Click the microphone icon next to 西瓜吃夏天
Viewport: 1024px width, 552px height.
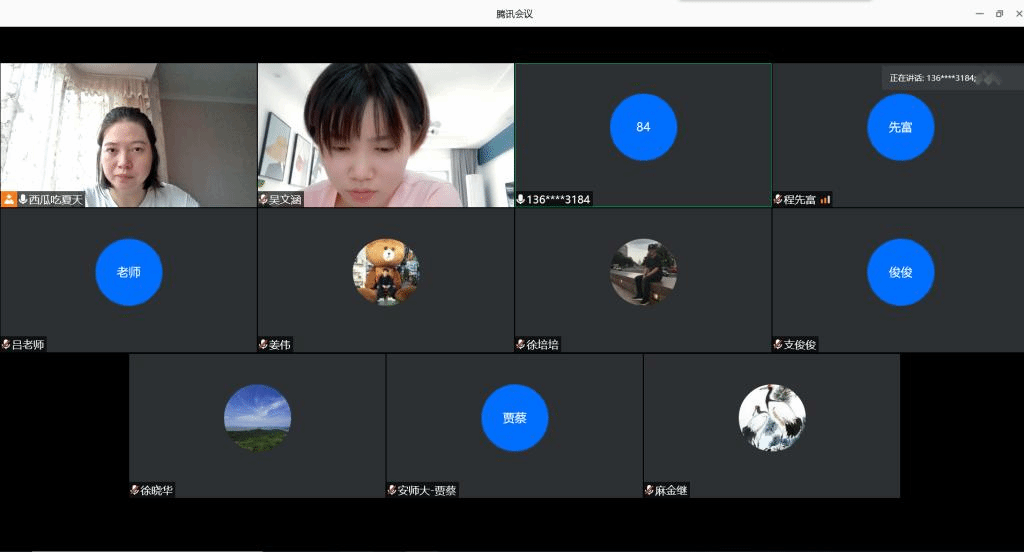point(23,199)
